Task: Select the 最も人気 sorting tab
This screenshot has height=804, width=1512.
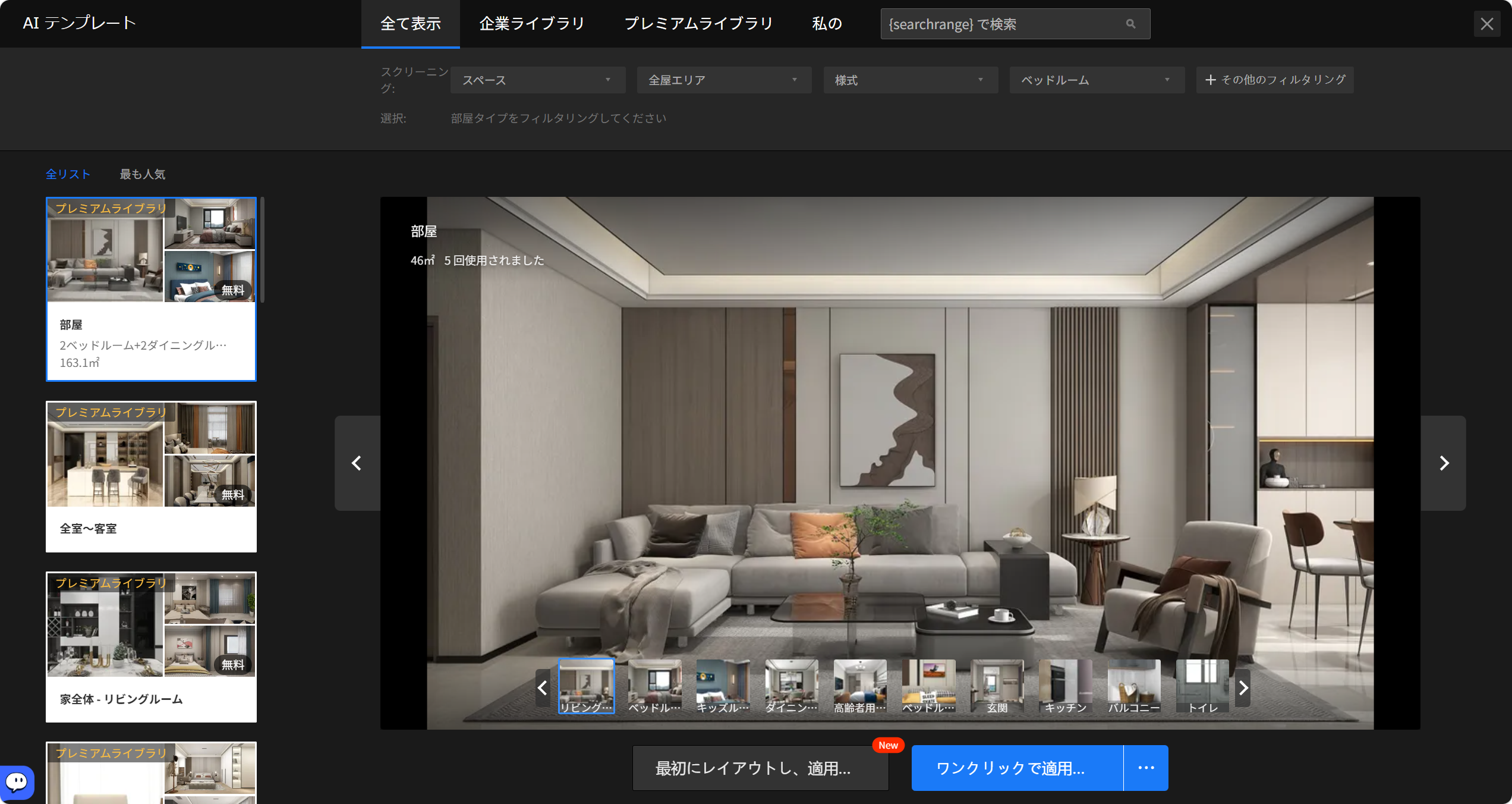Action: click(143, 174)
